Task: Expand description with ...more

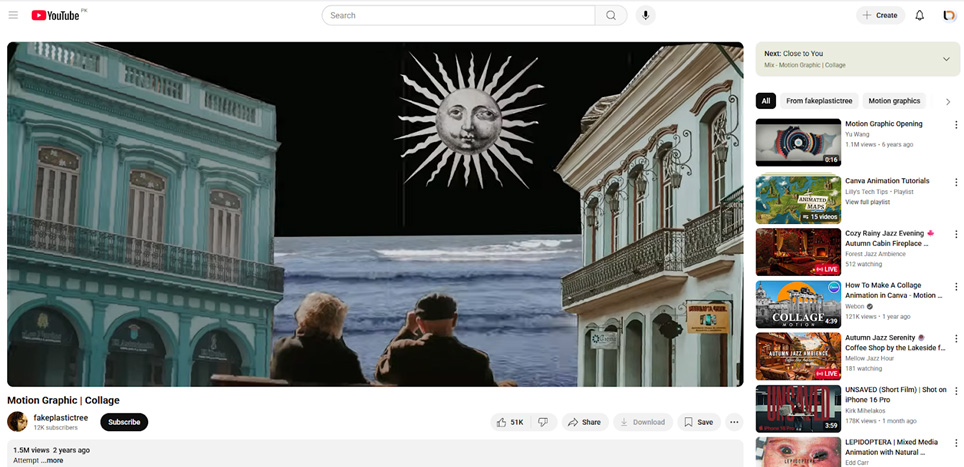Action: pos(54,461)
